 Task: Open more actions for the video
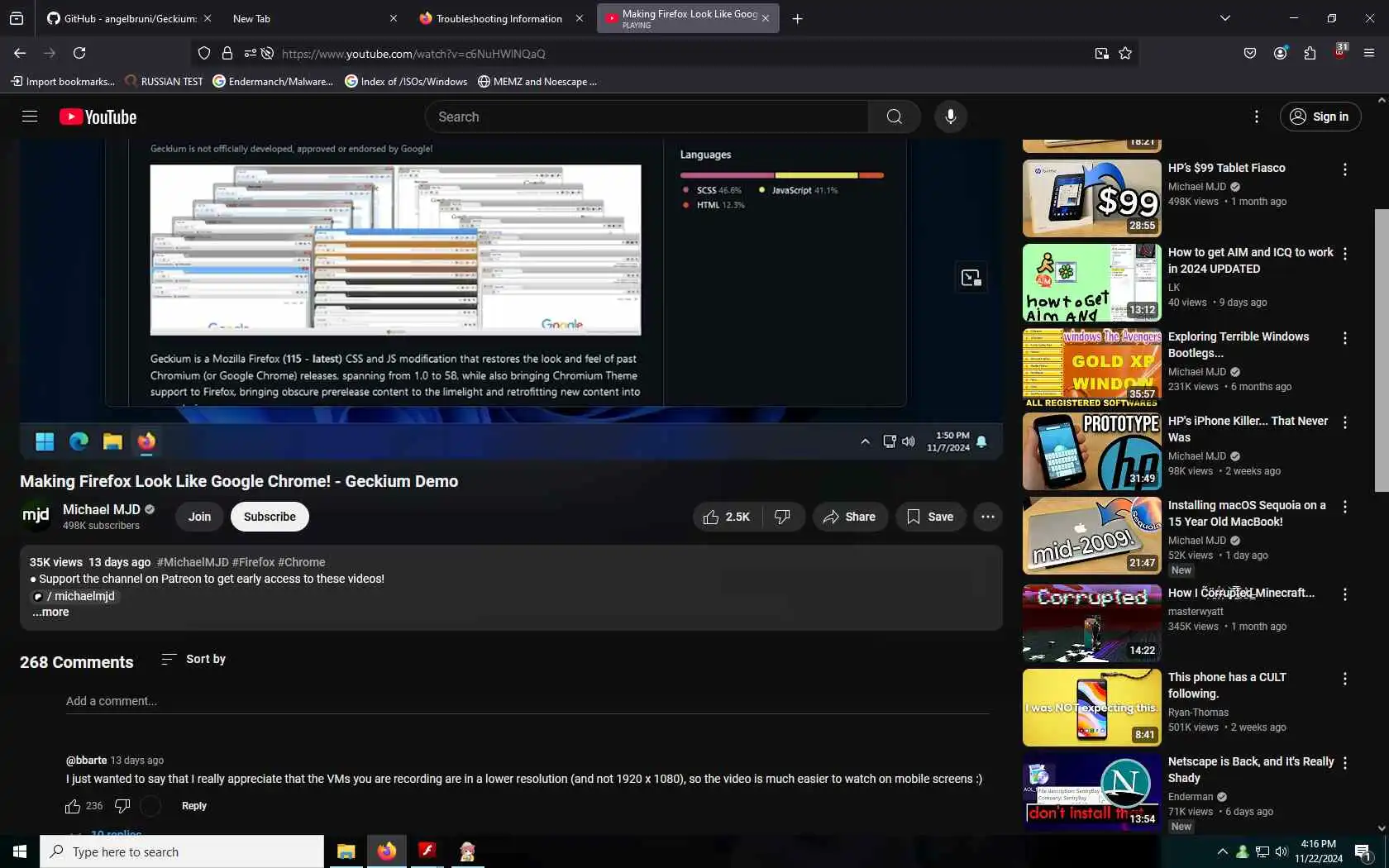pos(987,517)
